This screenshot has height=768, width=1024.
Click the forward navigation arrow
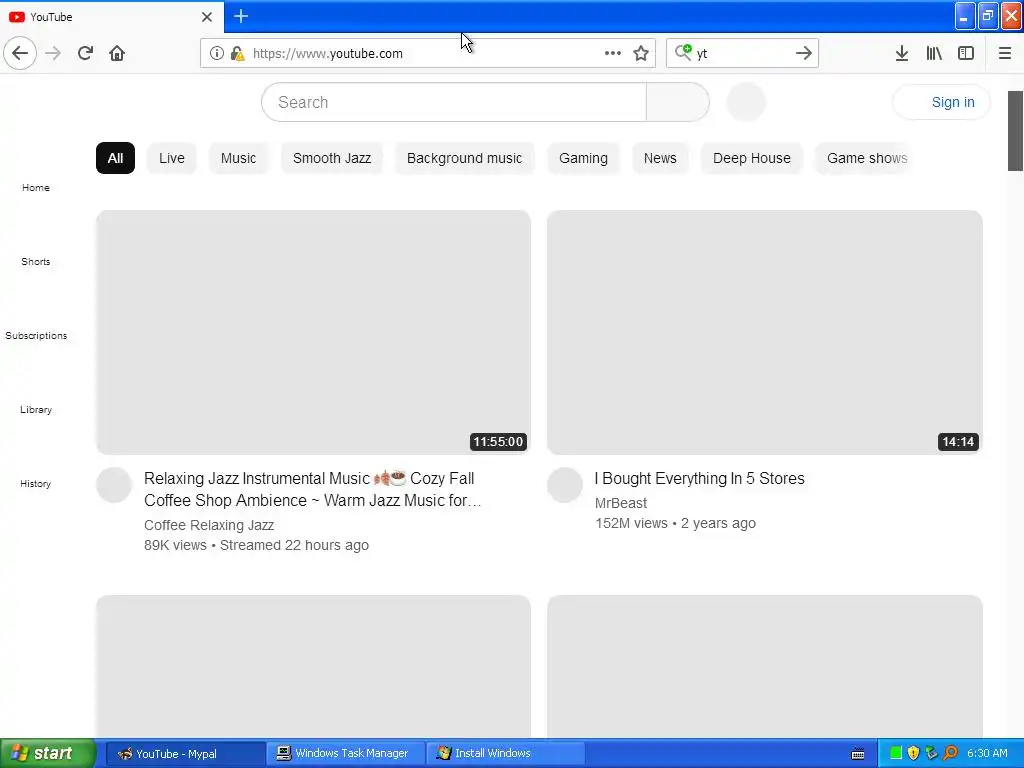[53, 53]
